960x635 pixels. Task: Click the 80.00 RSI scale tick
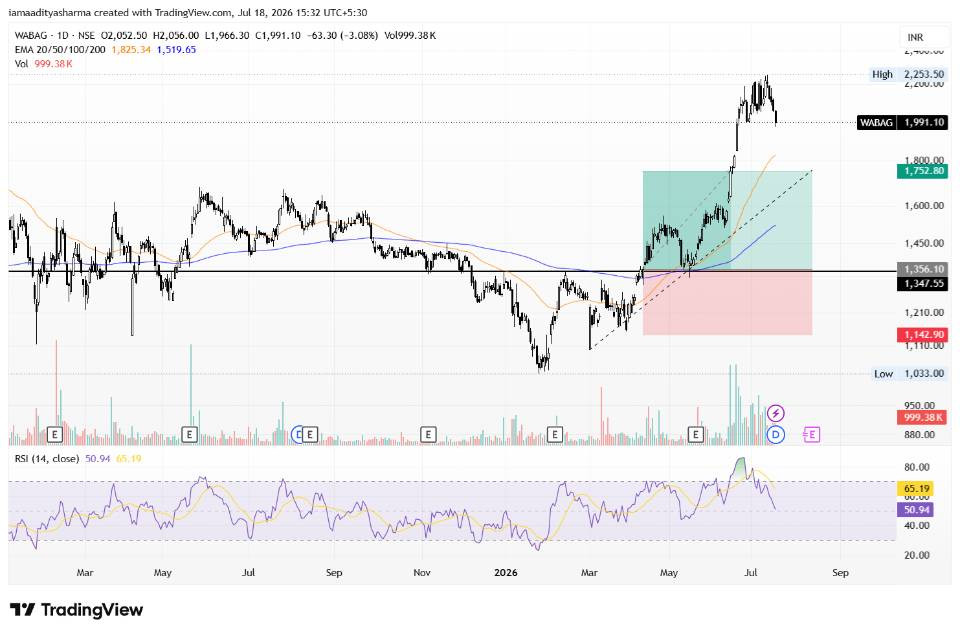coord(917,467)
